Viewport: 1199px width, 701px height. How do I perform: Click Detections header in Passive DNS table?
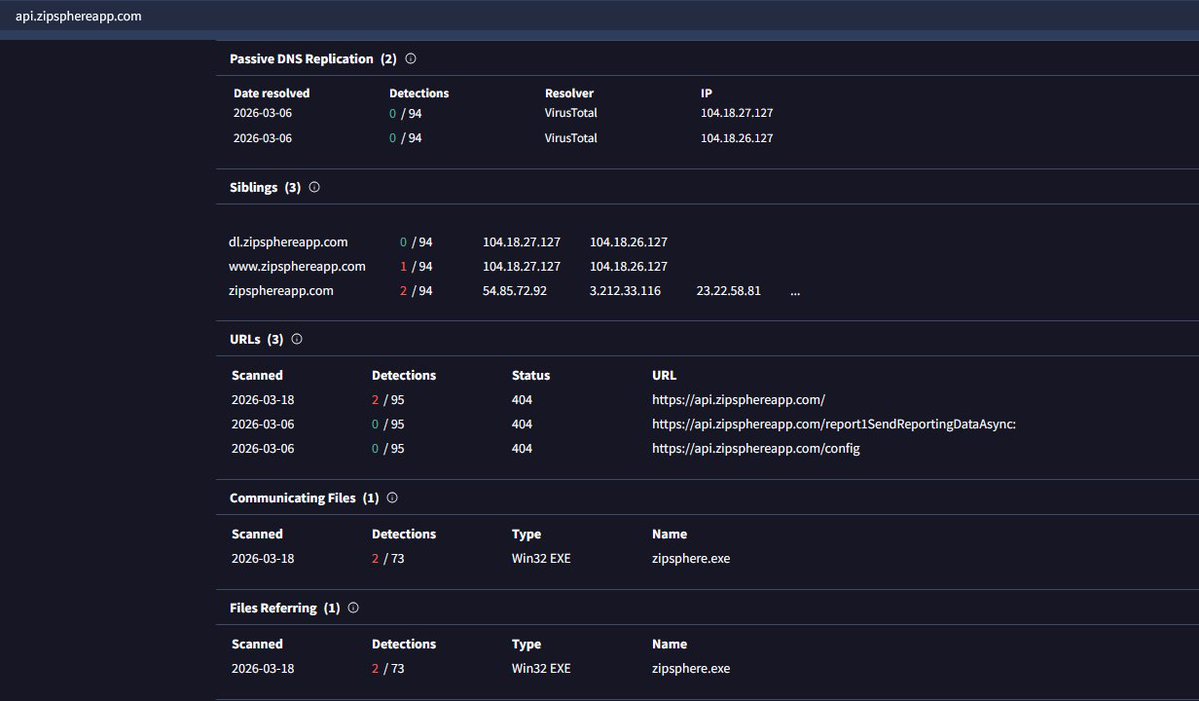(419, 93)
